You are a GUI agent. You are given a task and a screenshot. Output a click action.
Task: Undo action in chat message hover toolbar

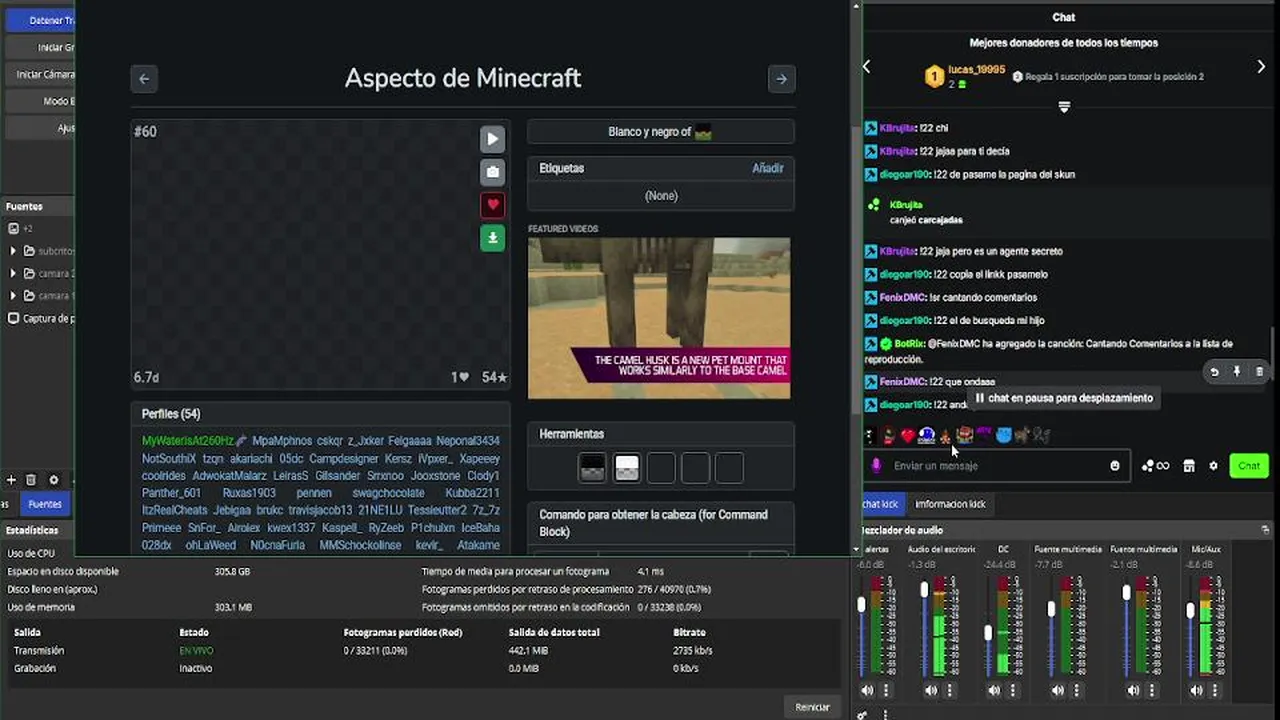[1214, 372]
